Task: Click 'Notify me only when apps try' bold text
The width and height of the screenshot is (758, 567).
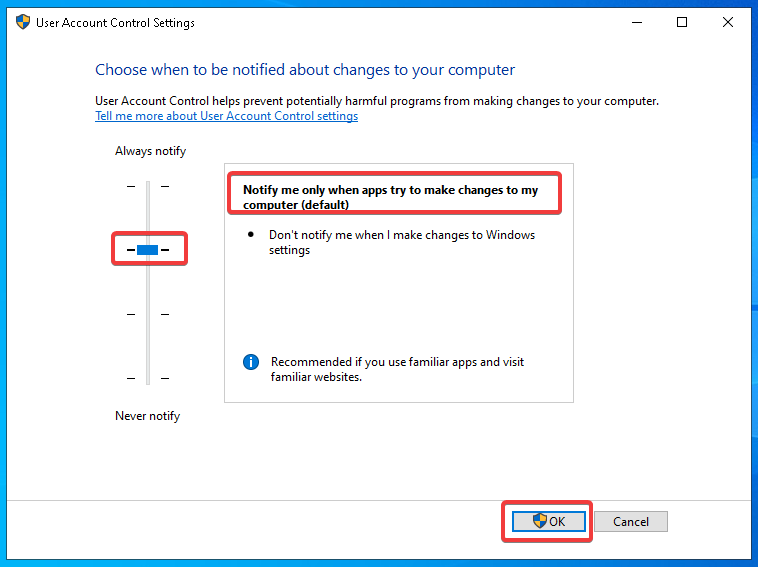Action: click(390, 197)
